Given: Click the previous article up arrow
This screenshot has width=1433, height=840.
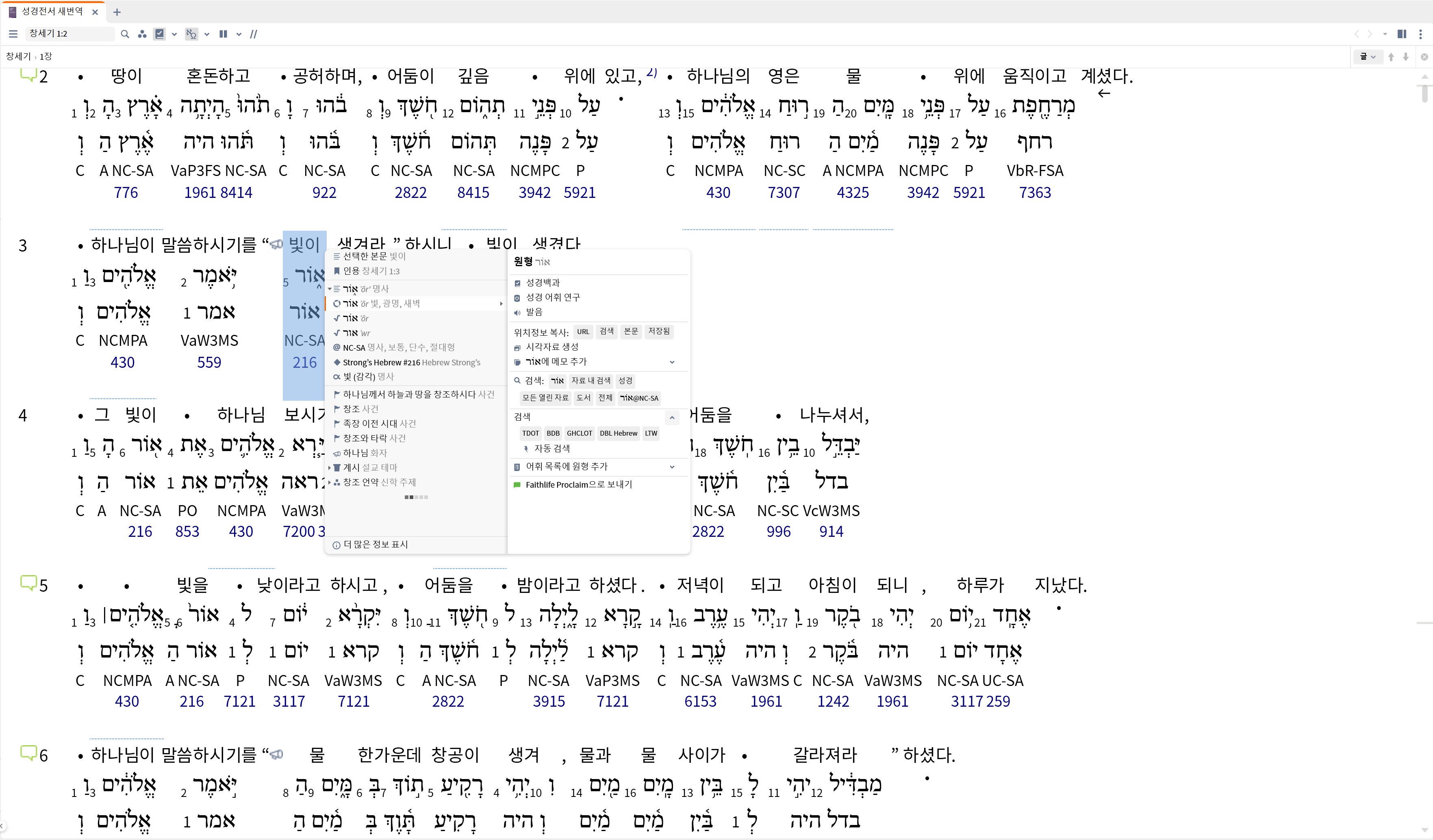Looking at the screenshot, I should (1391, 57).
